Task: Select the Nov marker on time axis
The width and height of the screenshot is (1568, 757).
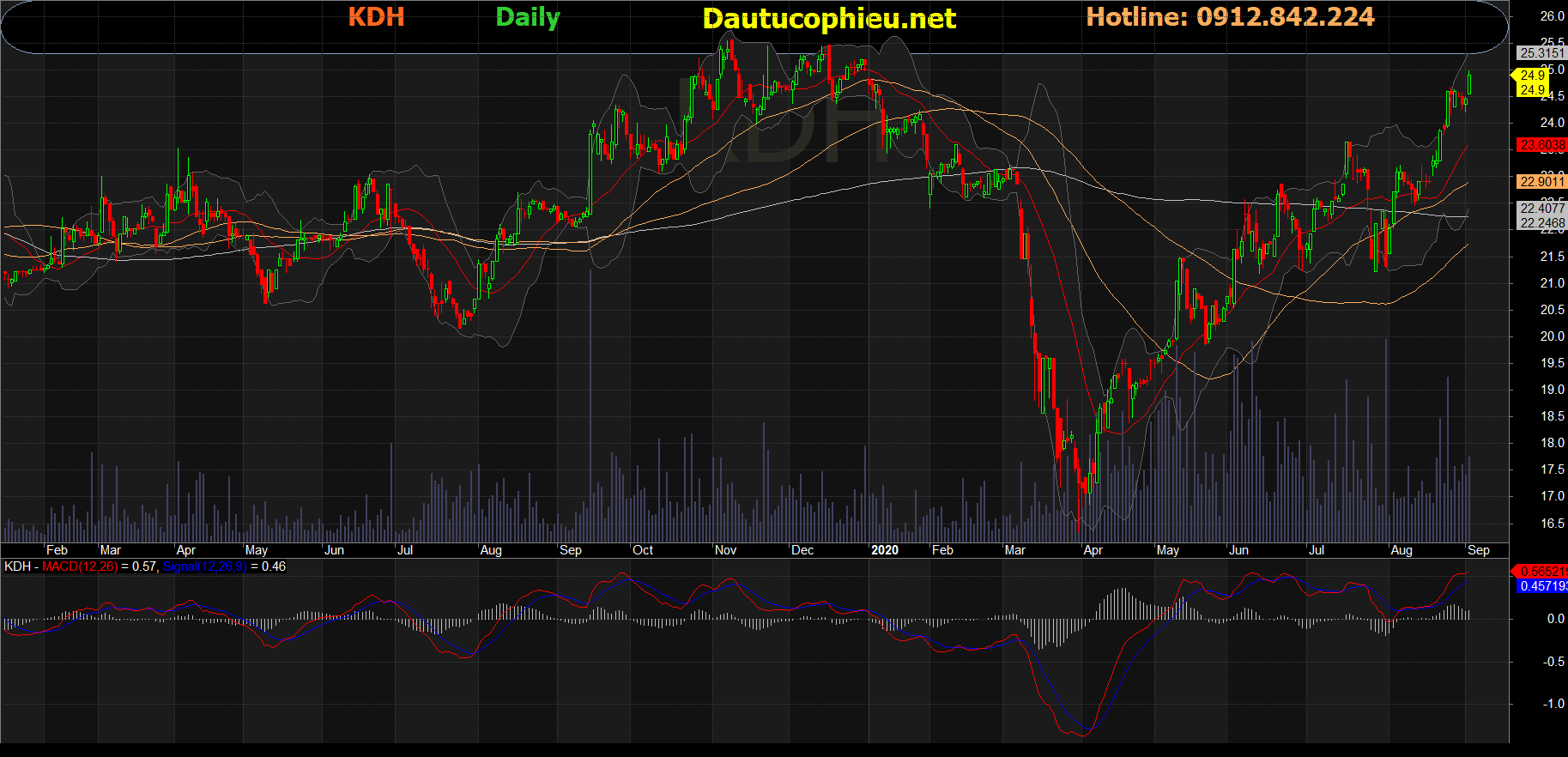Action: click(x=725, y=550)
